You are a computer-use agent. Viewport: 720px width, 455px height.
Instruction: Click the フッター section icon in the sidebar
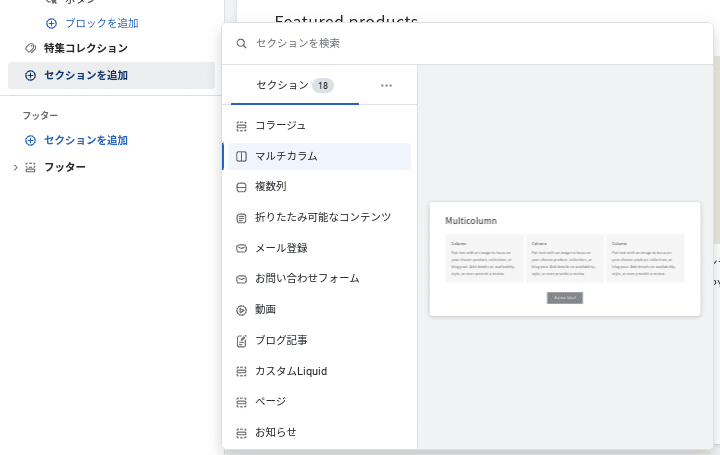[x=30, y=168]
